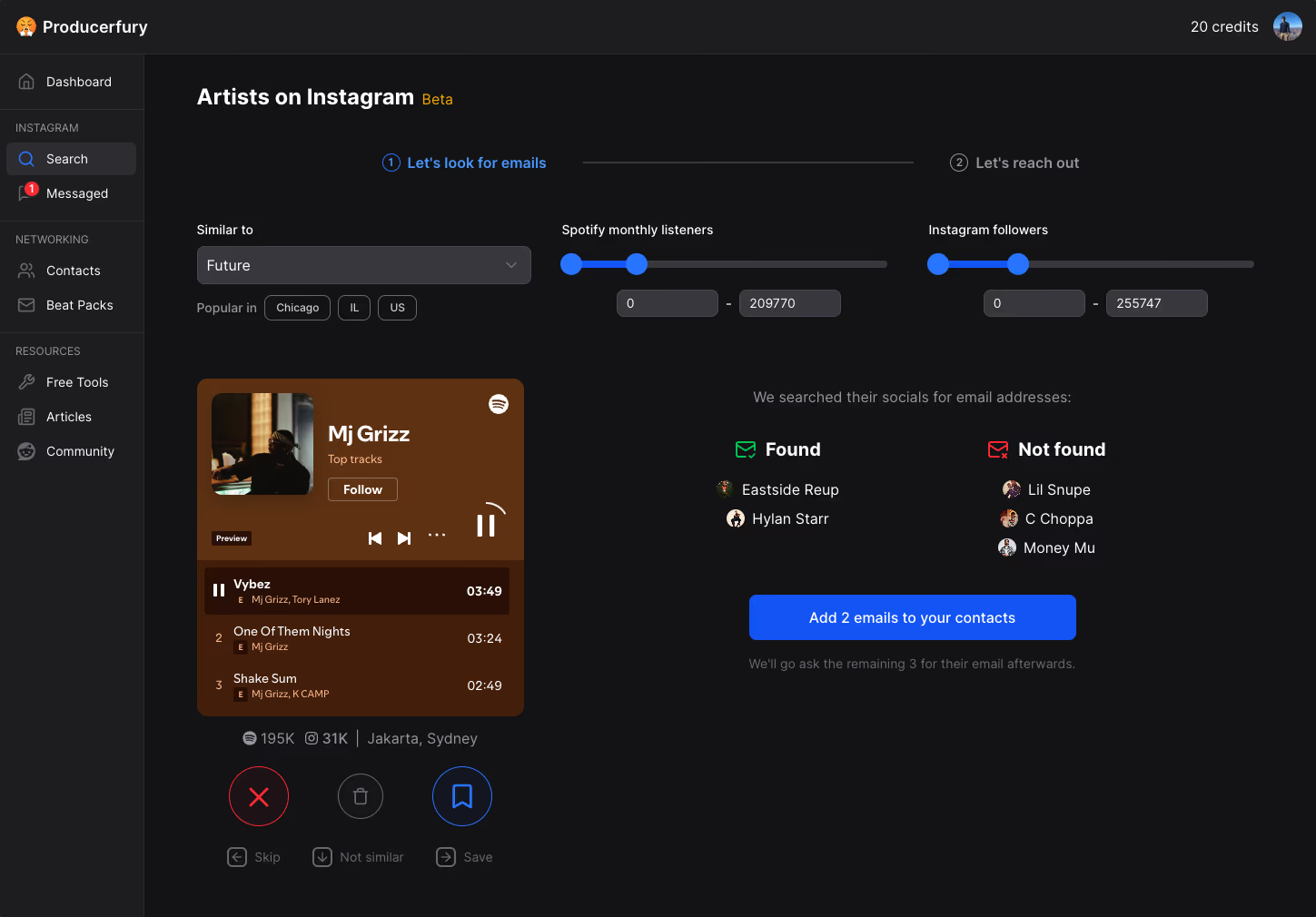Skip to the next track

click(404, 538)
